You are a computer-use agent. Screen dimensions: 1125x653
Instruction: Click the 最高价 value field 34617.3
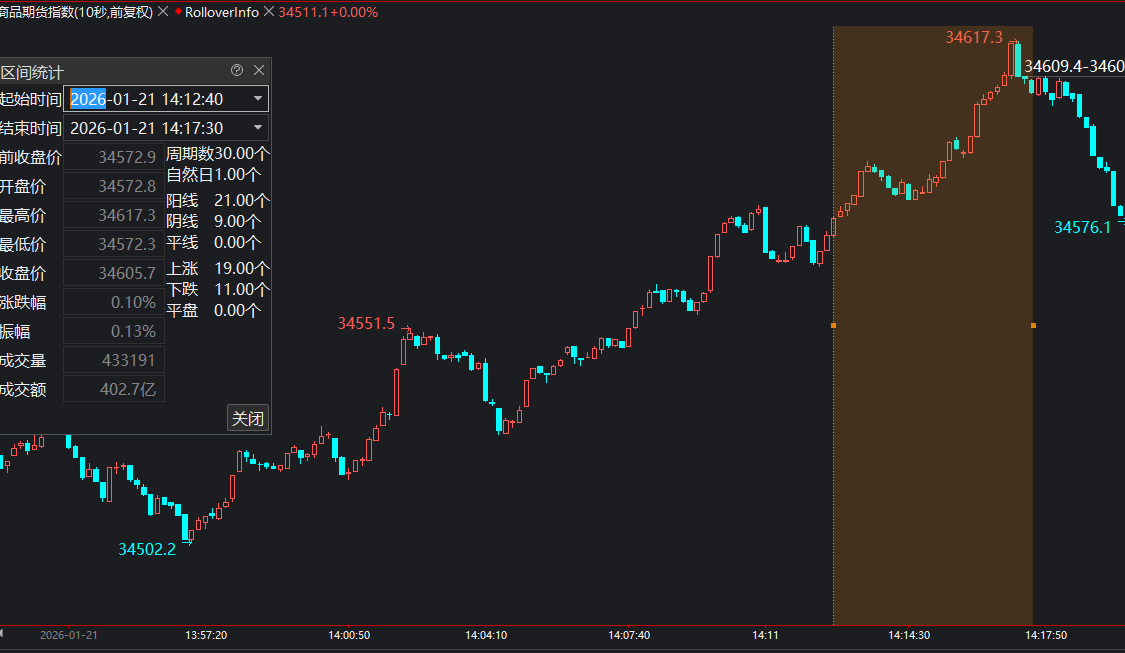[x=114, y=215]
